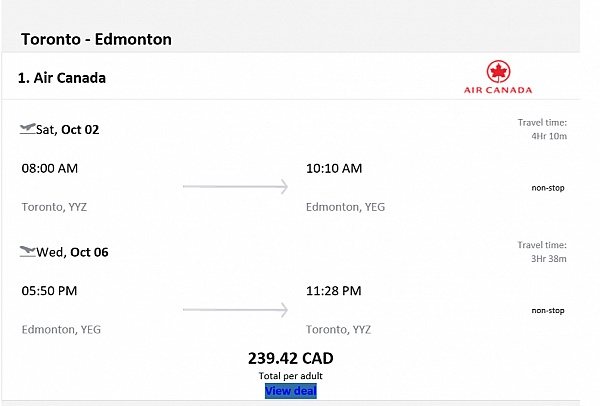Viewport: 600px width, 406px height.
Task: Click the 11:28 PM return arrival time
Action: tap(333, 291)
